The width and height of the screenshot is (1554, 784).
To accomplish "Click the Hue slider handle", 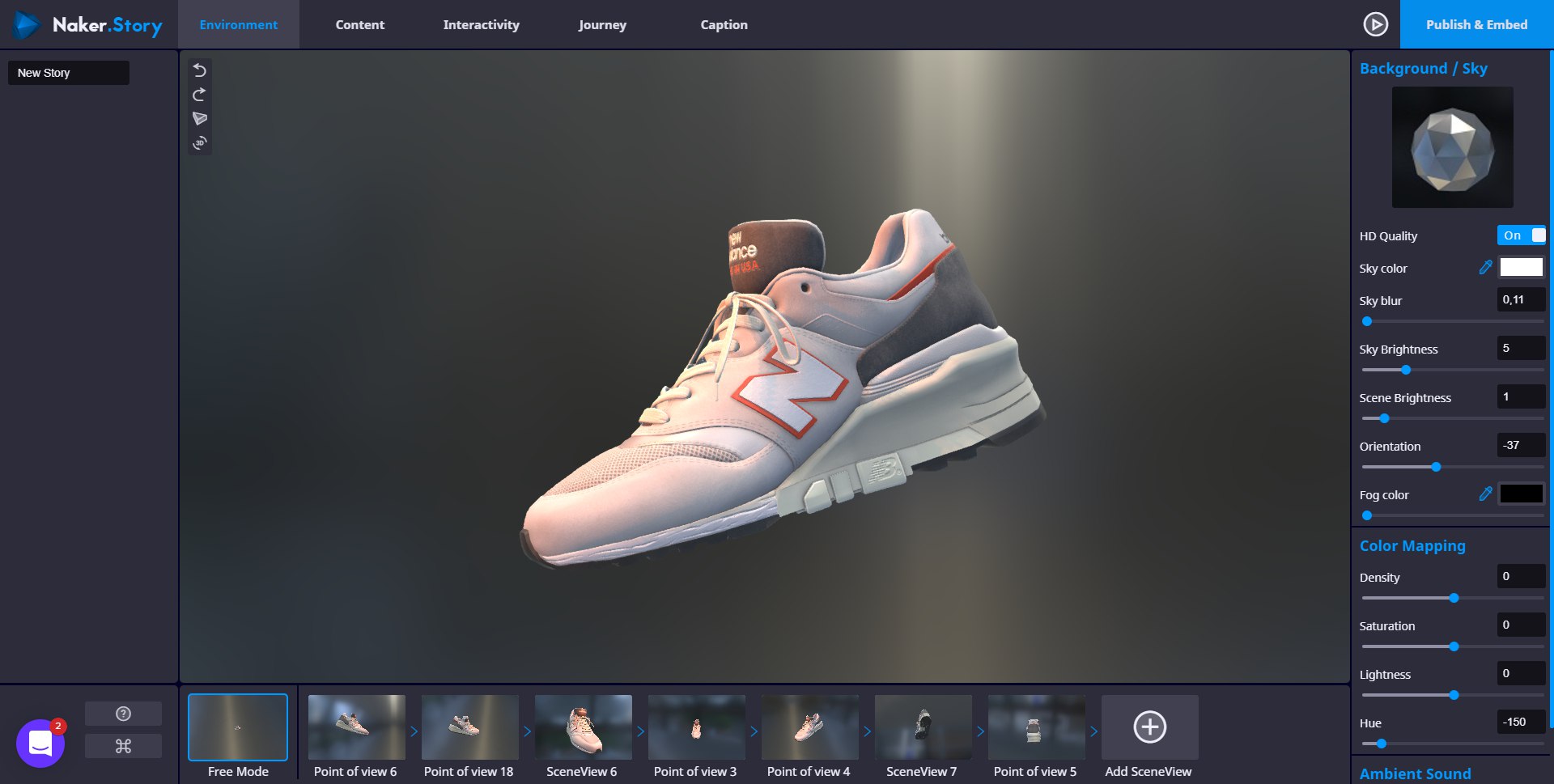I will [x=1382, y=744].
